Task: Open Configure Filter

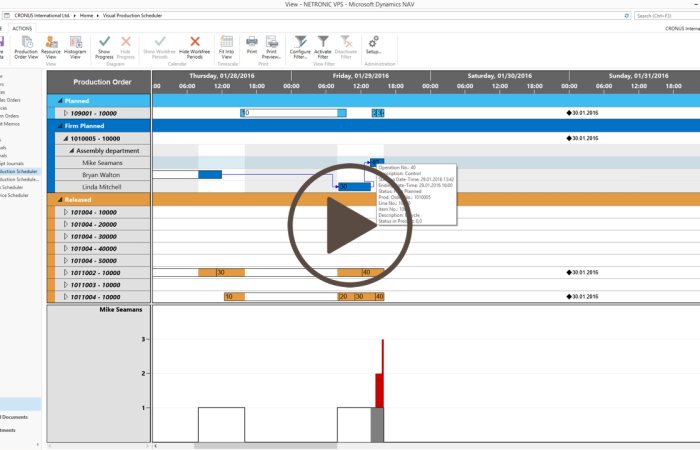Action: pyautogui.click(x=300, y=47)
